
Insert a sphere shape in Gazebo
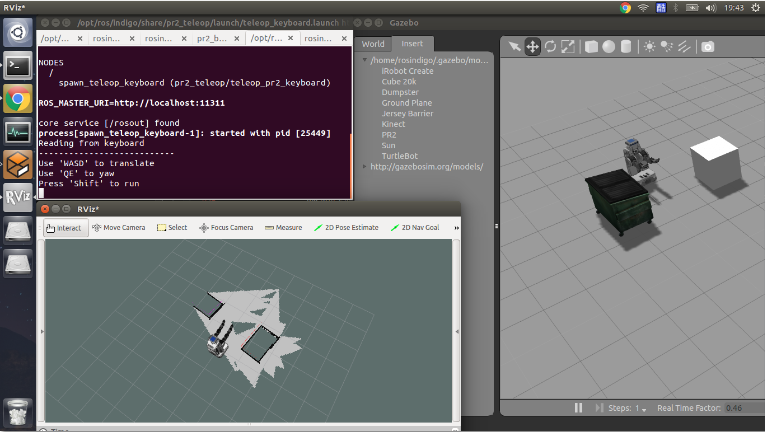coord(608,46)
